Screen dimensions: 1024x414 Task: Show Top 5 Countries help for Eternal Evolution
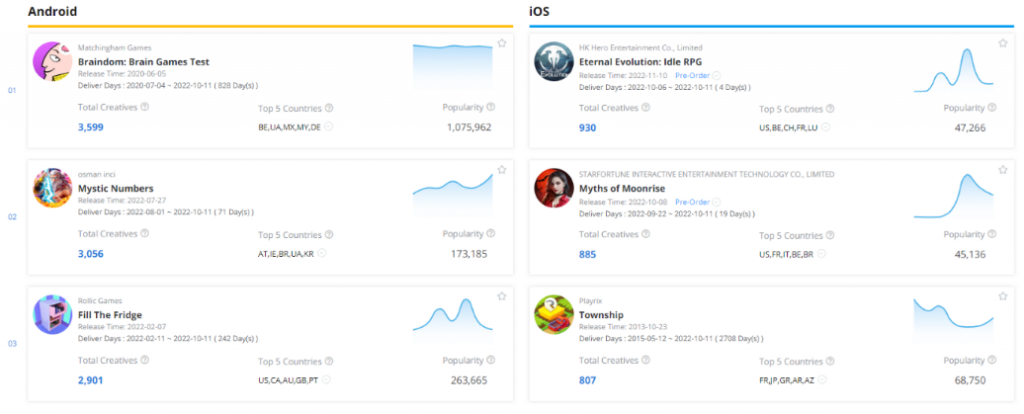pyautogui.click(x=830, y=108)
